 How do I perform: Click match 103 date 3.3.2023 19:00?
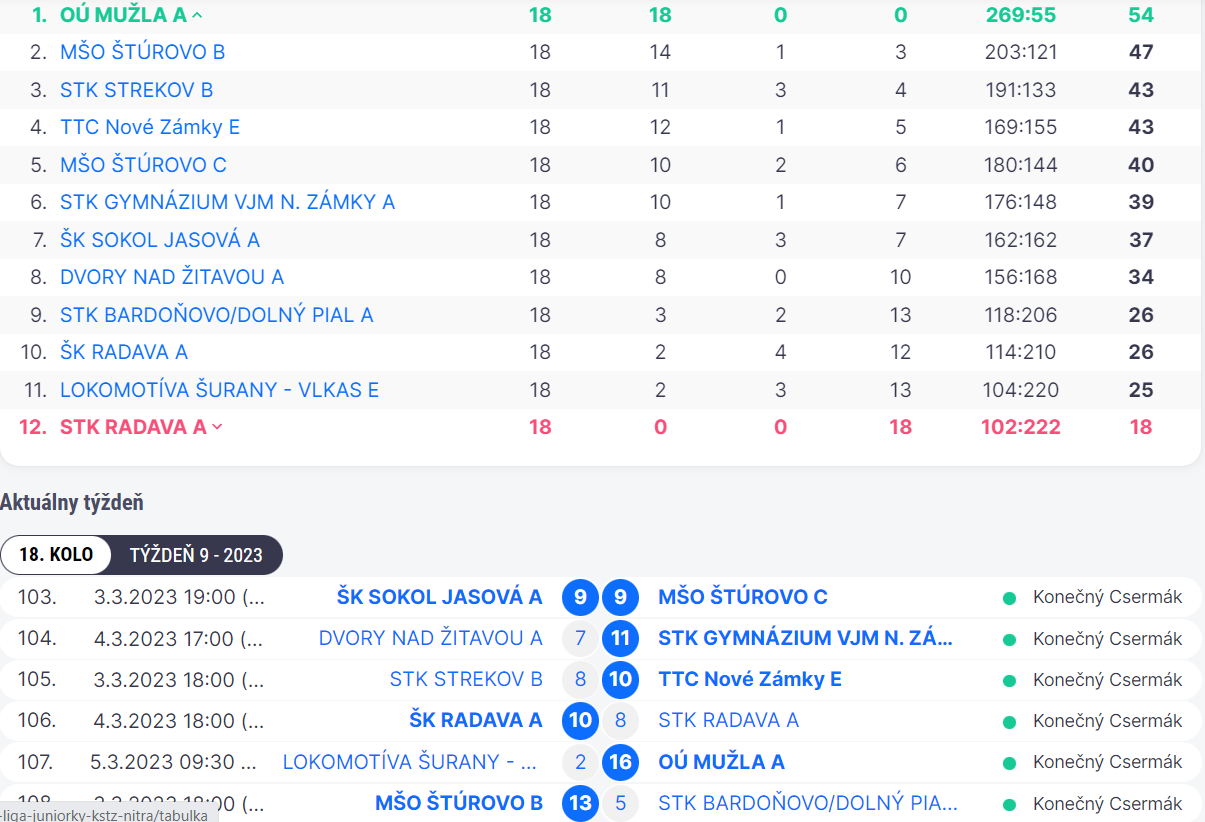tap(179, 597)
